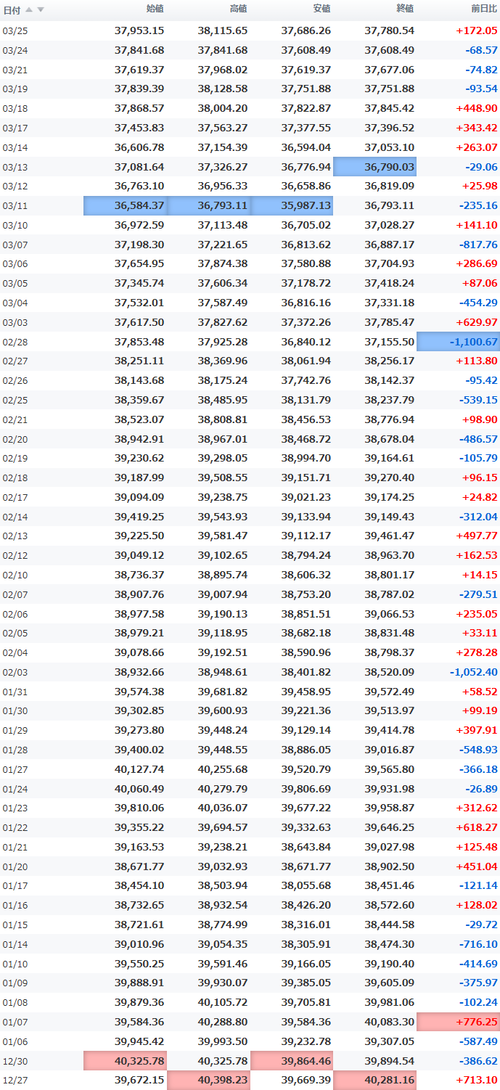The width and height of the screenshot is (500, 1090).
Task: Select the 02/14 date cell
Action: point(14,517)
